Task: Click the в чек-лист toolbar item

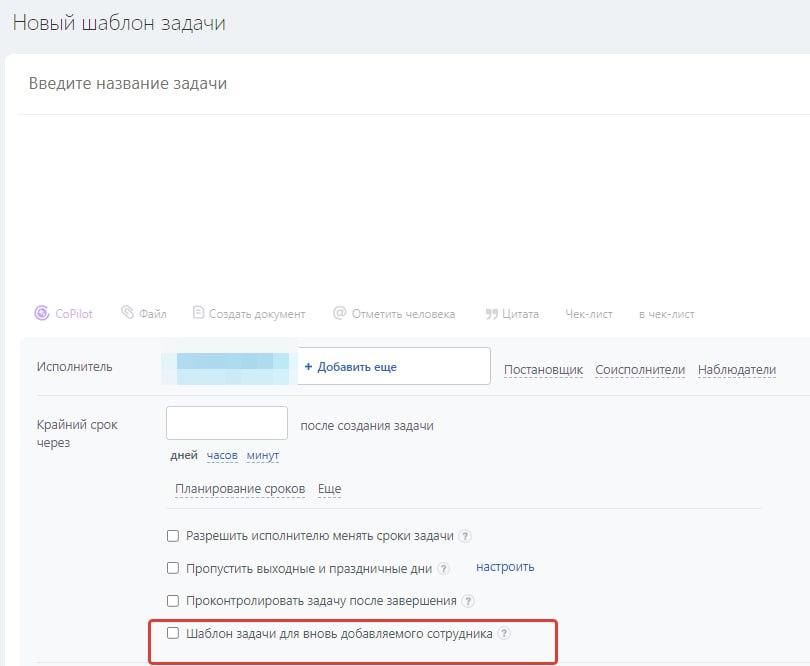Action: tap(667, 314)
